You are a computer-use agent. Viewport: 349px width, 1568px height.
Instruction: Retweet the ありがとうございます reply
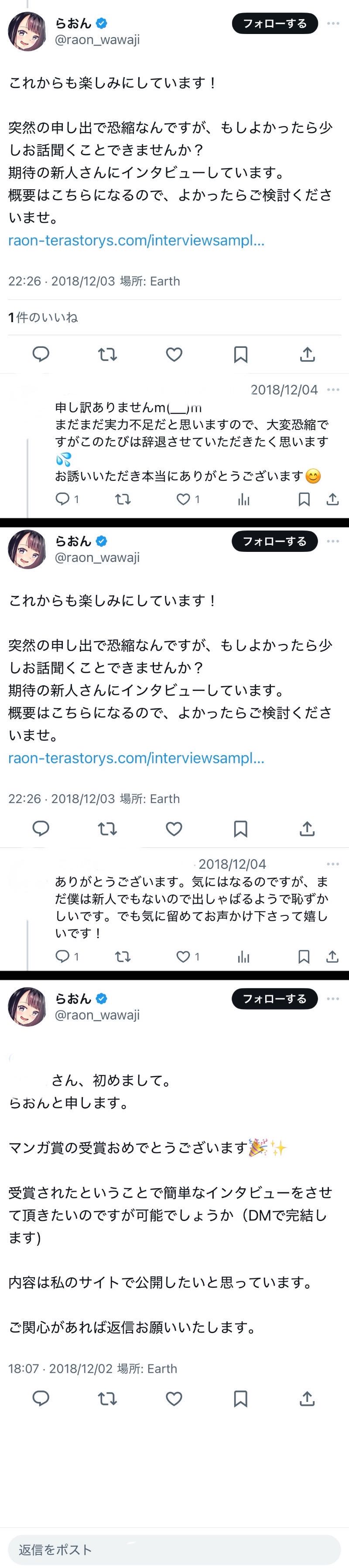[123, 956]
